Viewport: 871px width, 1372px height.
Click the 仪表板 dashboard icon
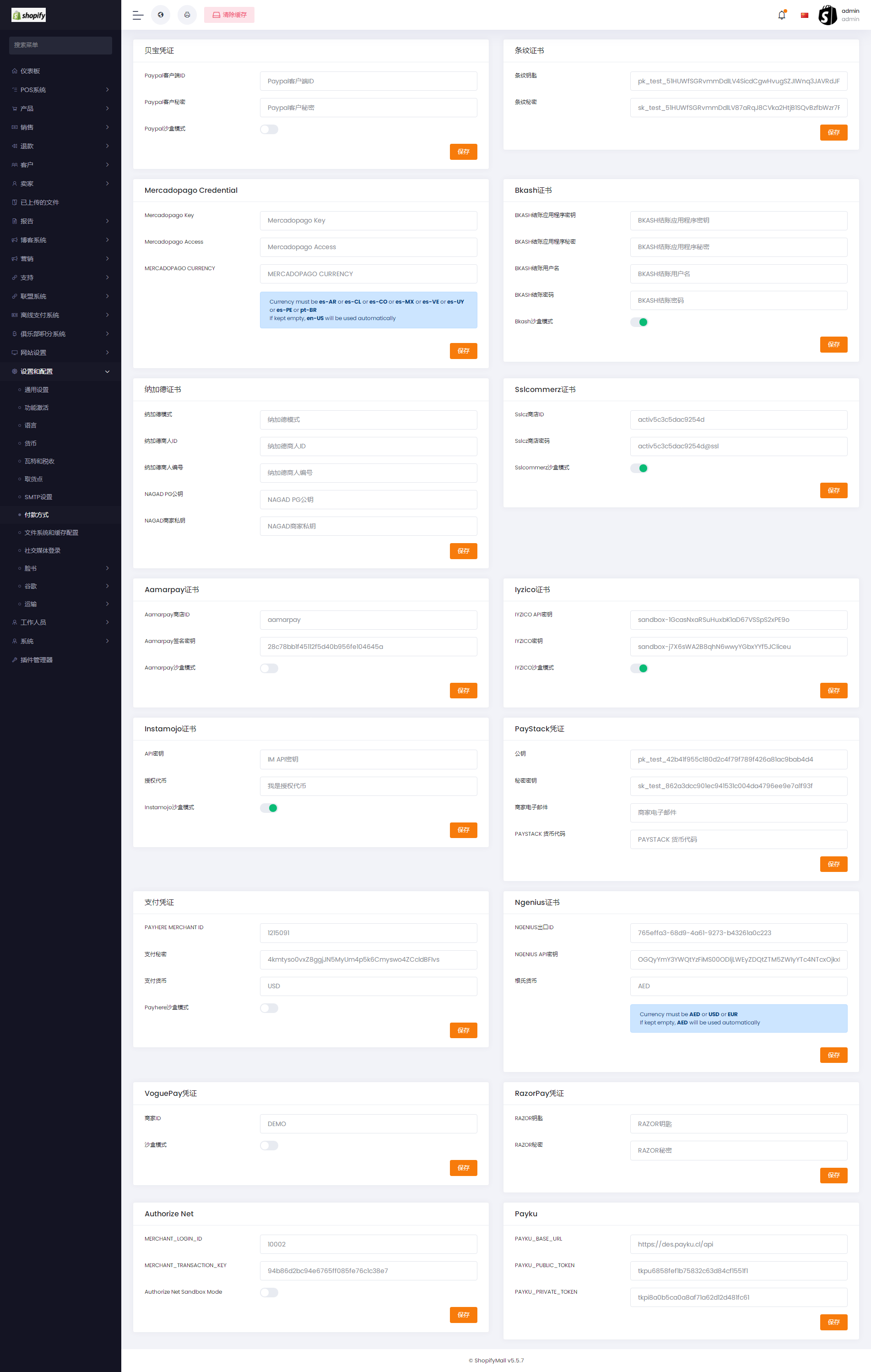(15, 71)
